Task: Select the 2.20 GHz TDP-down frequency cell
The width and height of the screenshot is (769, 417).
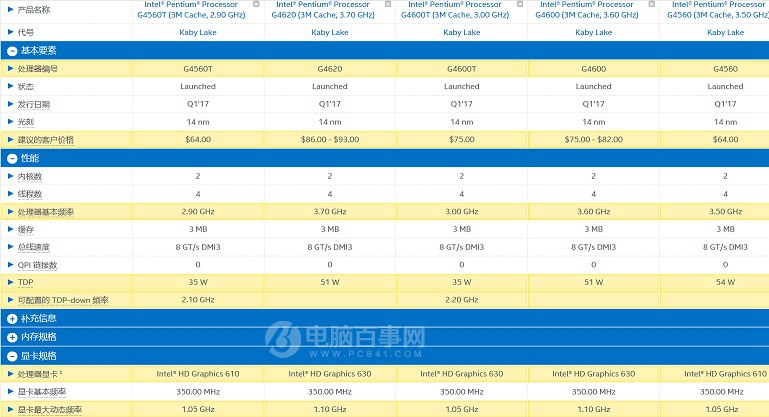Action: [461, 300]
